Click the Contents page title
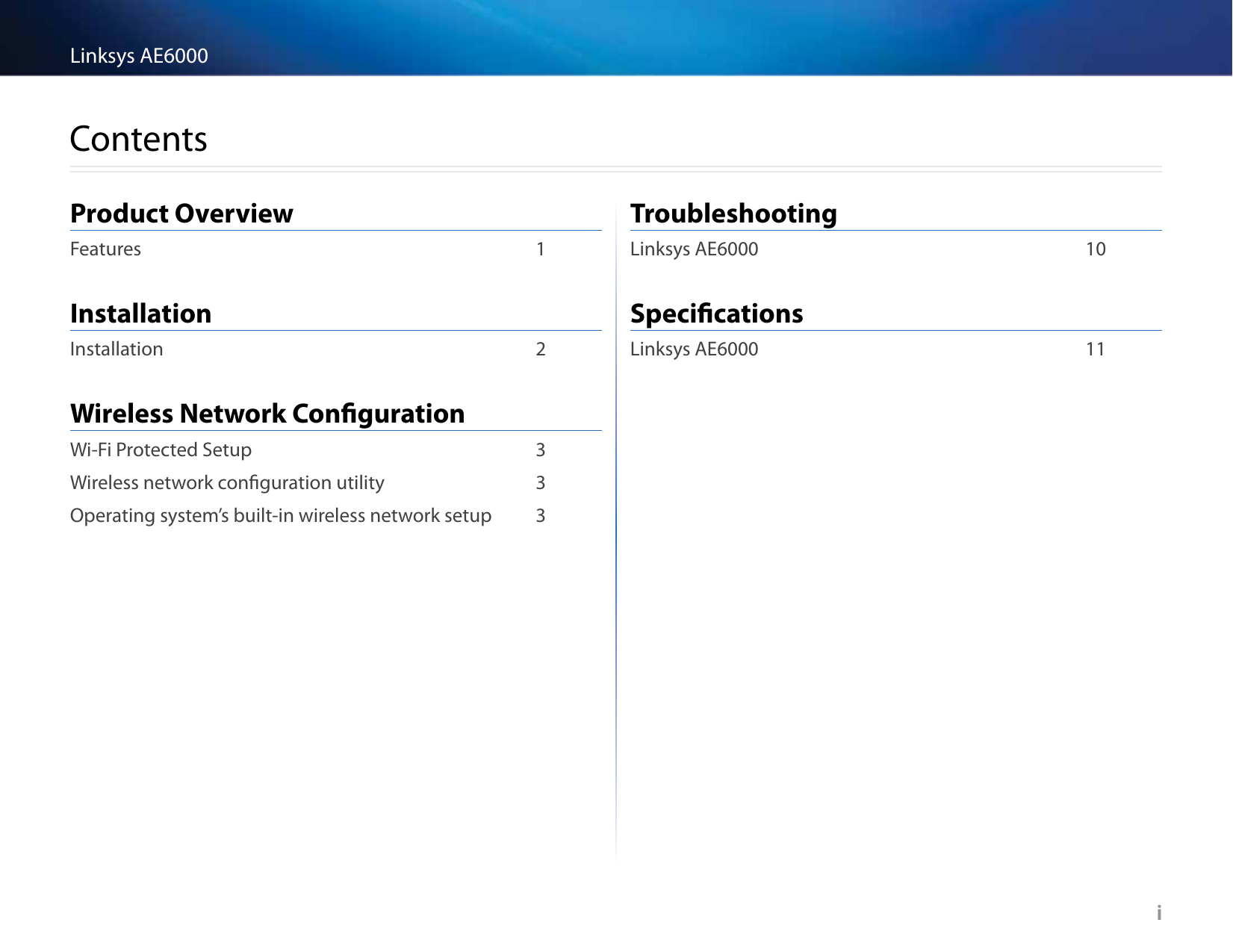 click(138, 139)
